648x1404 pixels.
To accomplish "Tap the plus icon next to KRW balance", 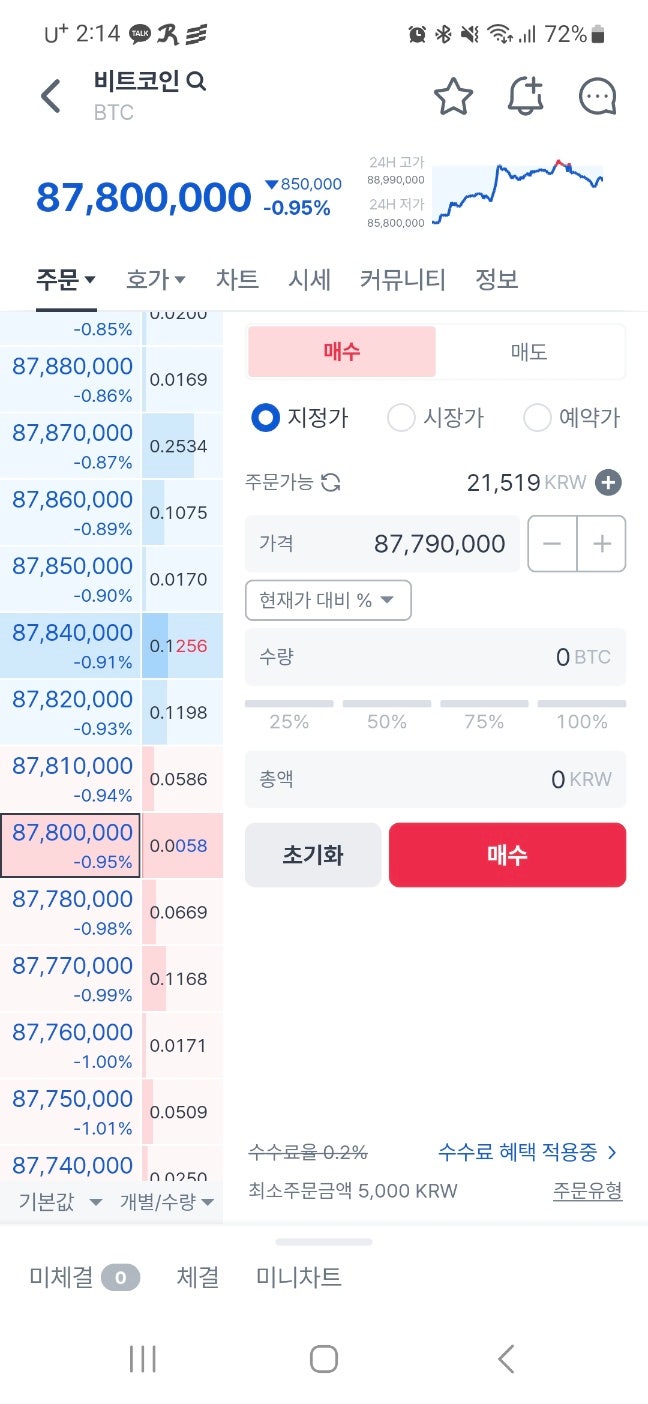I will click(608, 482).
